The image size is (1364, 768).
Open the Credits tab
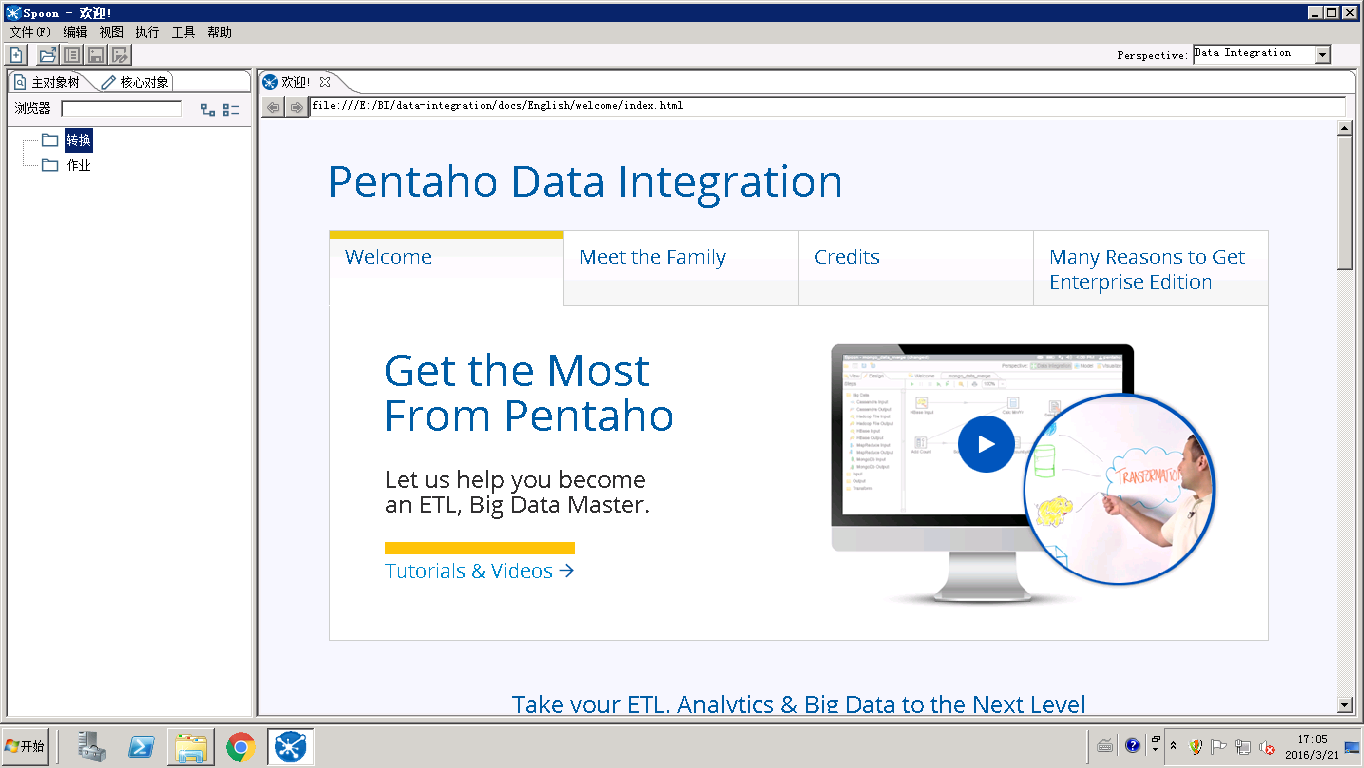916,268
